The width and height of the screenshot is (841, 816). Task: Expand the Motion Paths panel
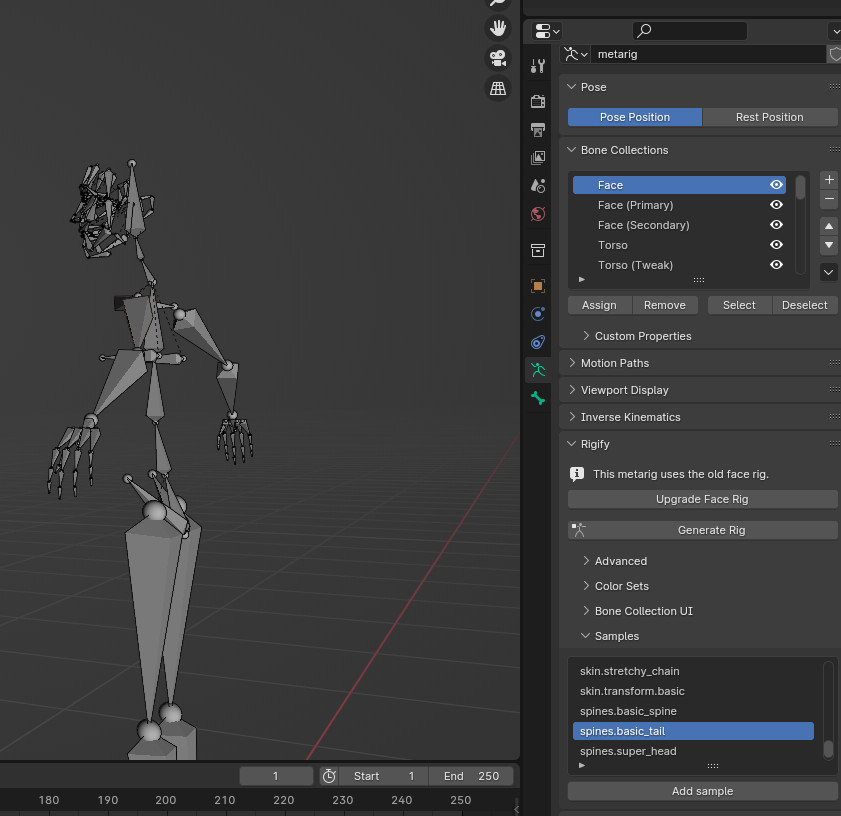pyautogui.click(x=614, y=363)
